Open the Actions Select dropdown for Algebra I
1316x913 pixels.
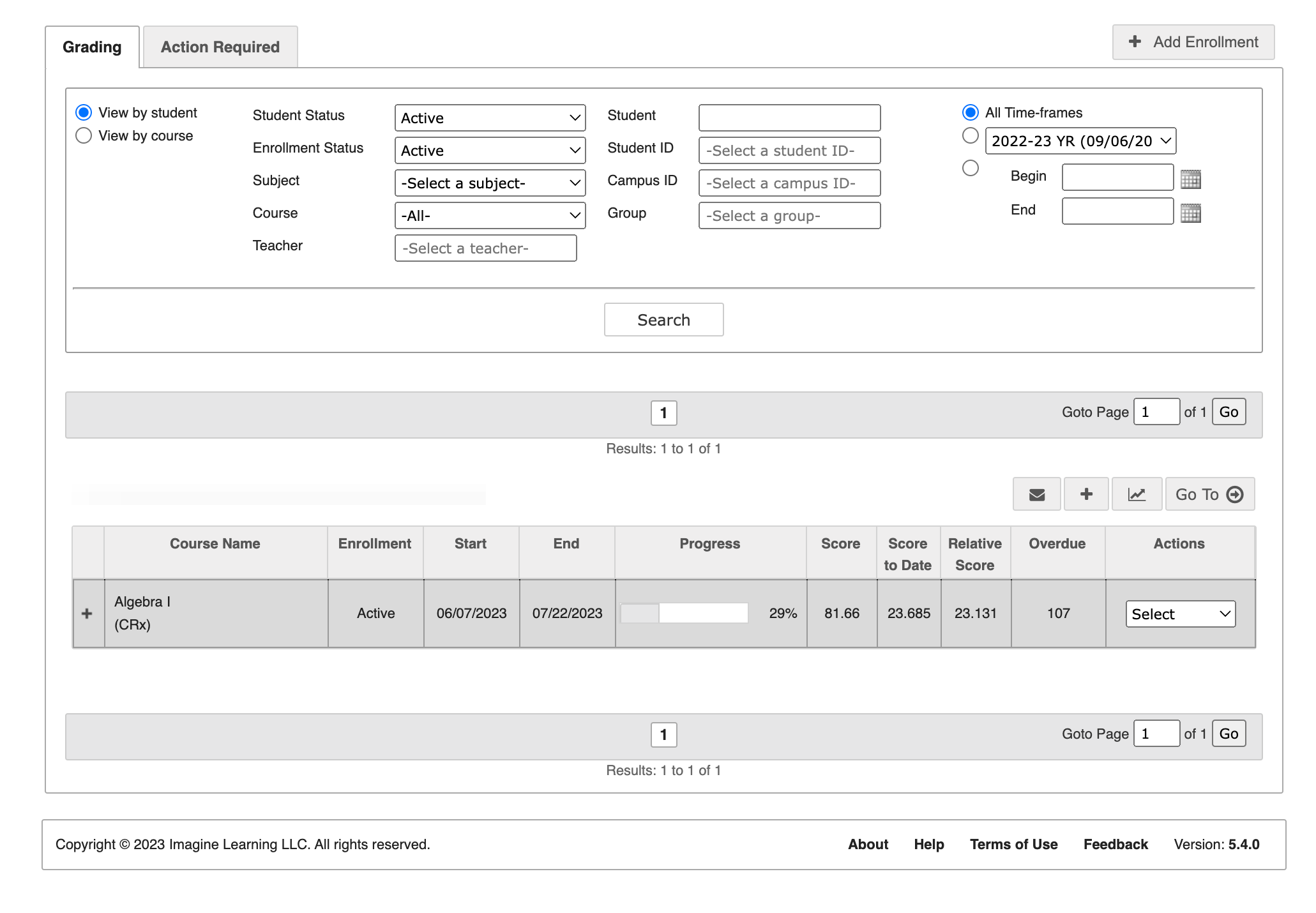click(x=1181, y=614)
